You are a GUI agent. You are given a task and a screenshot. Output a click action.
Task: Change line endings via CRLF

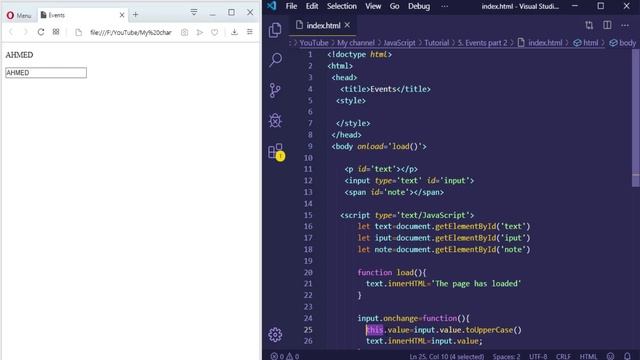point(563,356)
